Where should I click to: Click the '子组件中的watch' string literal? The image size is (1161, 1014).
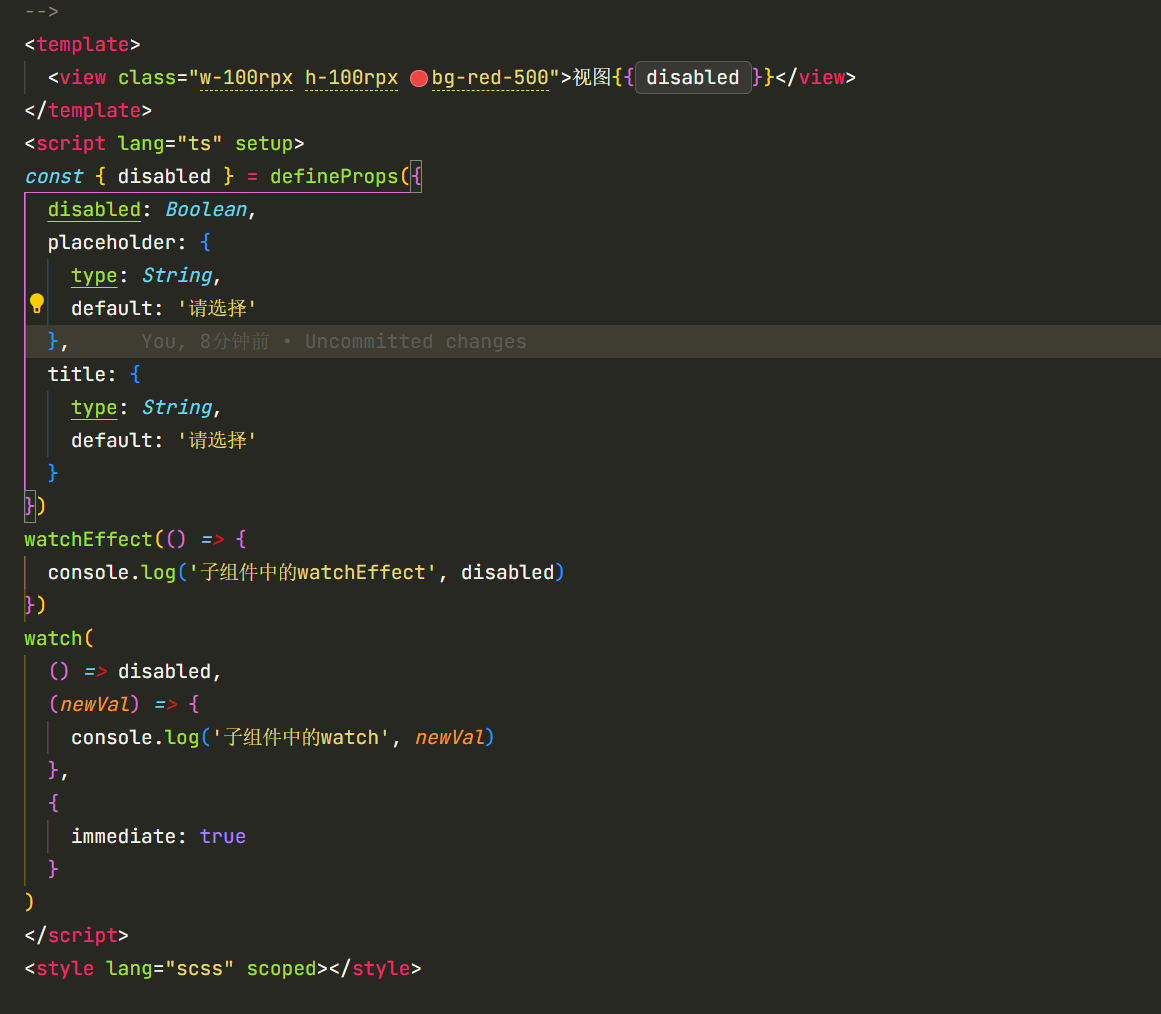coord(301,738)
